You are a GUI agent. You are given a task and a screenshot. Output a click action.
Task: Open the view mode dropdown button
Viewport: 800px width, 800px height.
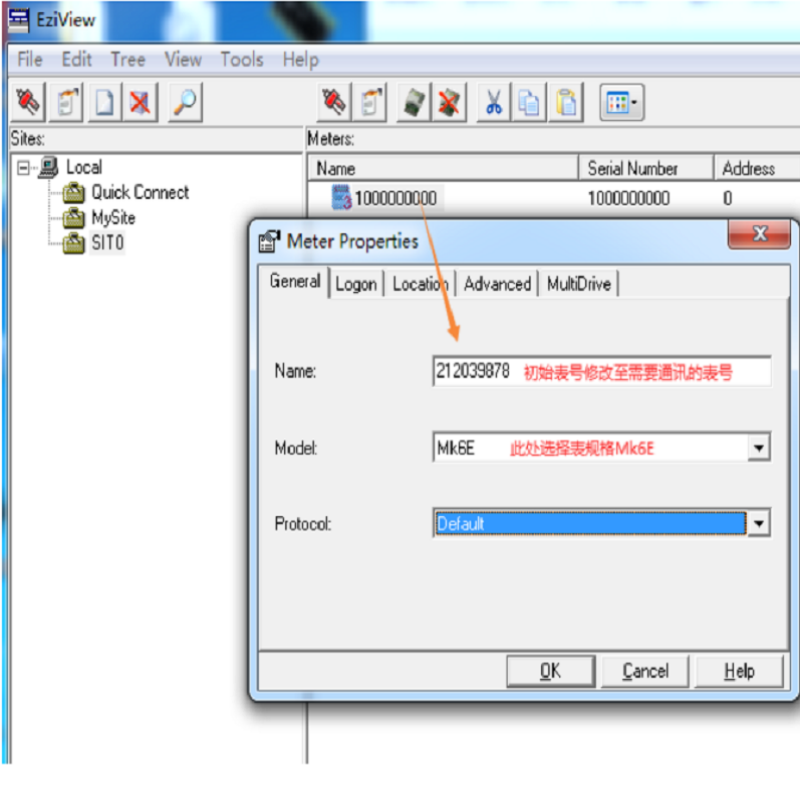(x=622, y=103)
